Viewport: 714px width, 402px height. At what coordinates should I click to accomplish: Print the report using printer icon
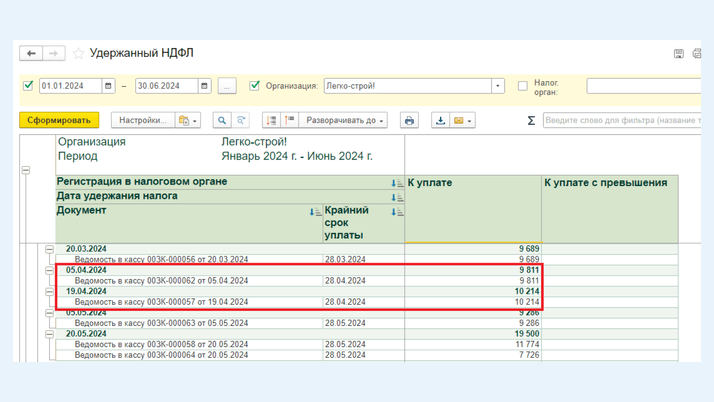pyautogui.click(x=409, y=121)
